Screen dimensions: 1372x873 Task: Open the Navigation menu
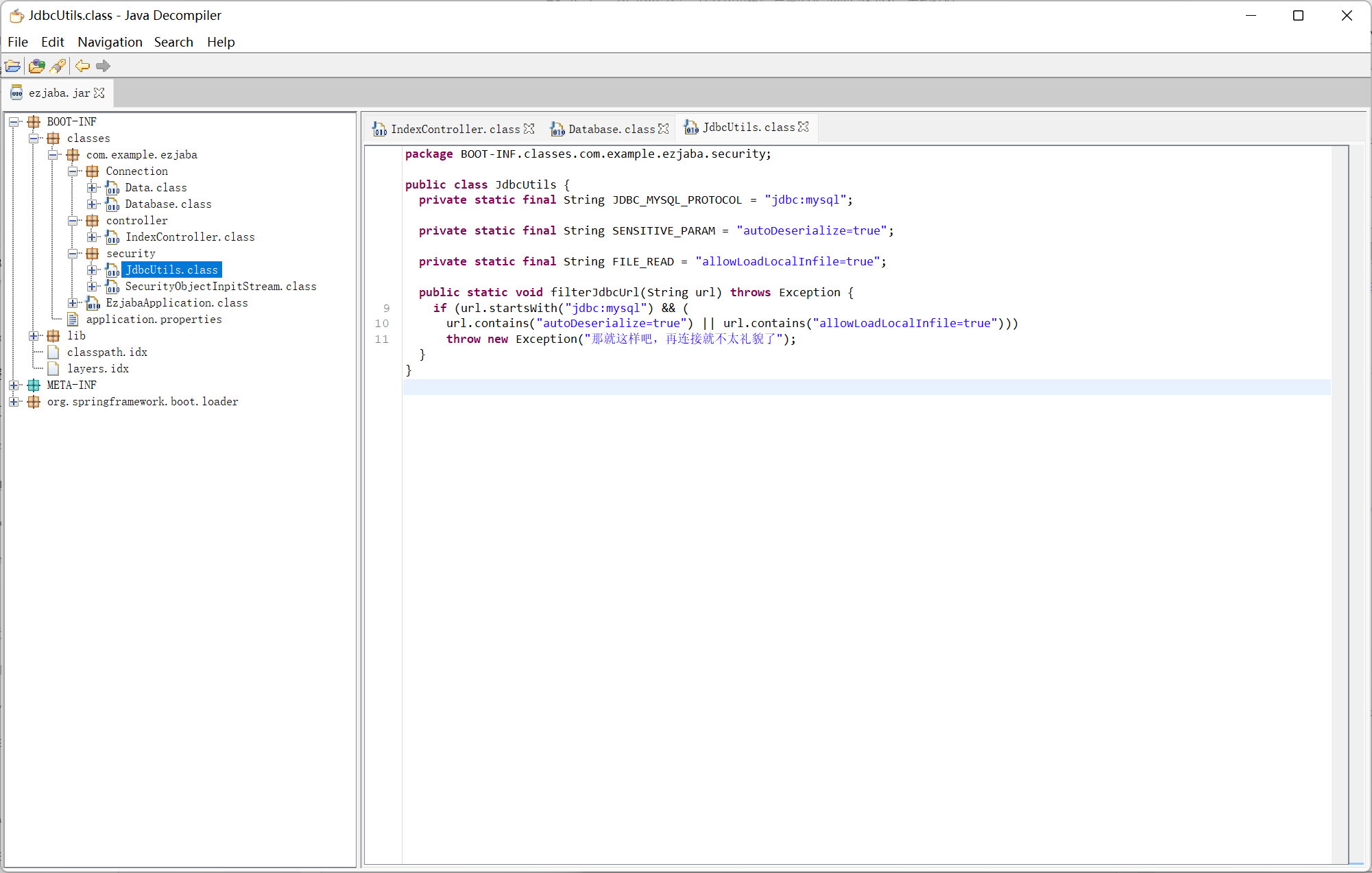(110, 42)
